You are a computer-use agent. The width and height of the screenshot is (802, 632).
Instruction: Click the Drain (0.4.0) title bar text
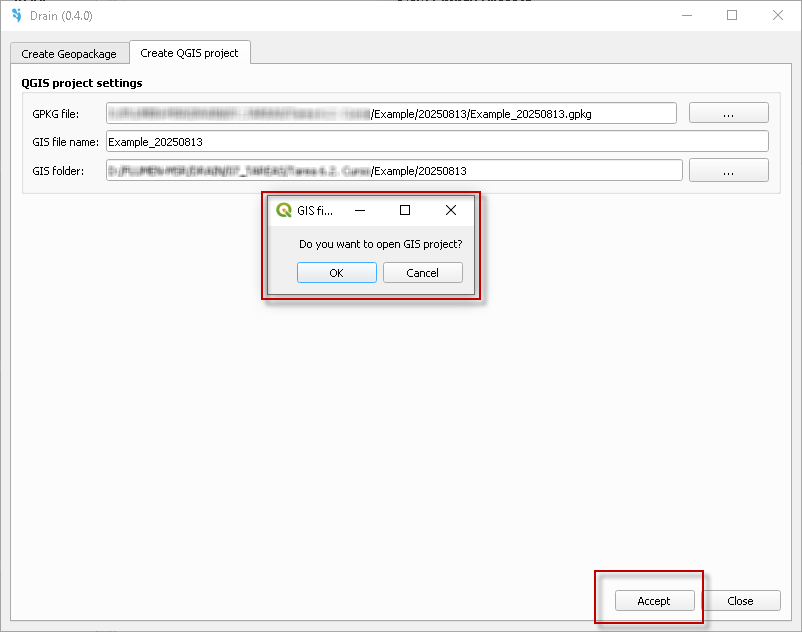point(60,15)
